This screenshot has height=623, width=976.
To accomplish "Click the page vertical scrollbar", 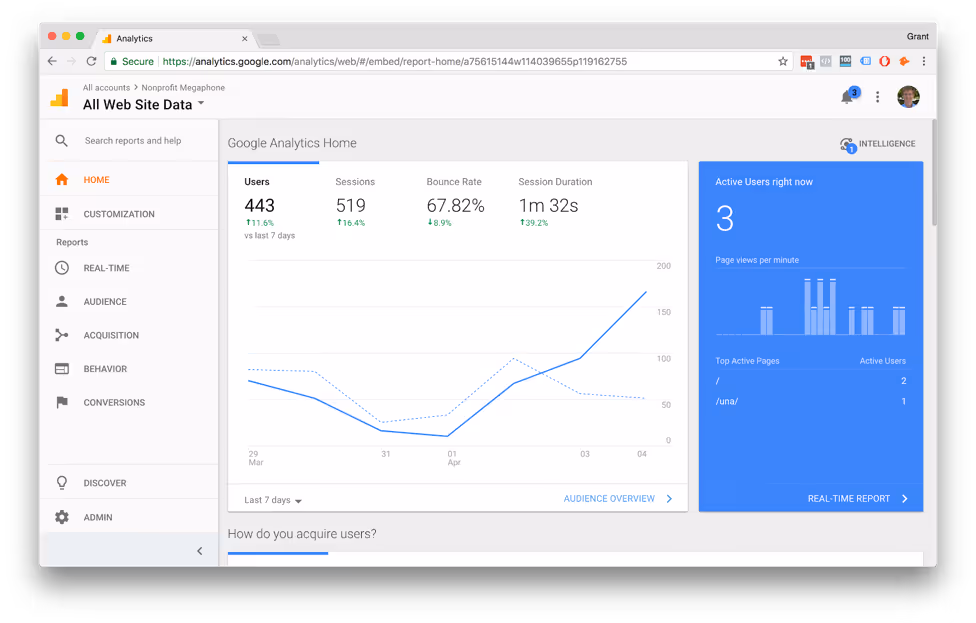I will pos(934,173).
